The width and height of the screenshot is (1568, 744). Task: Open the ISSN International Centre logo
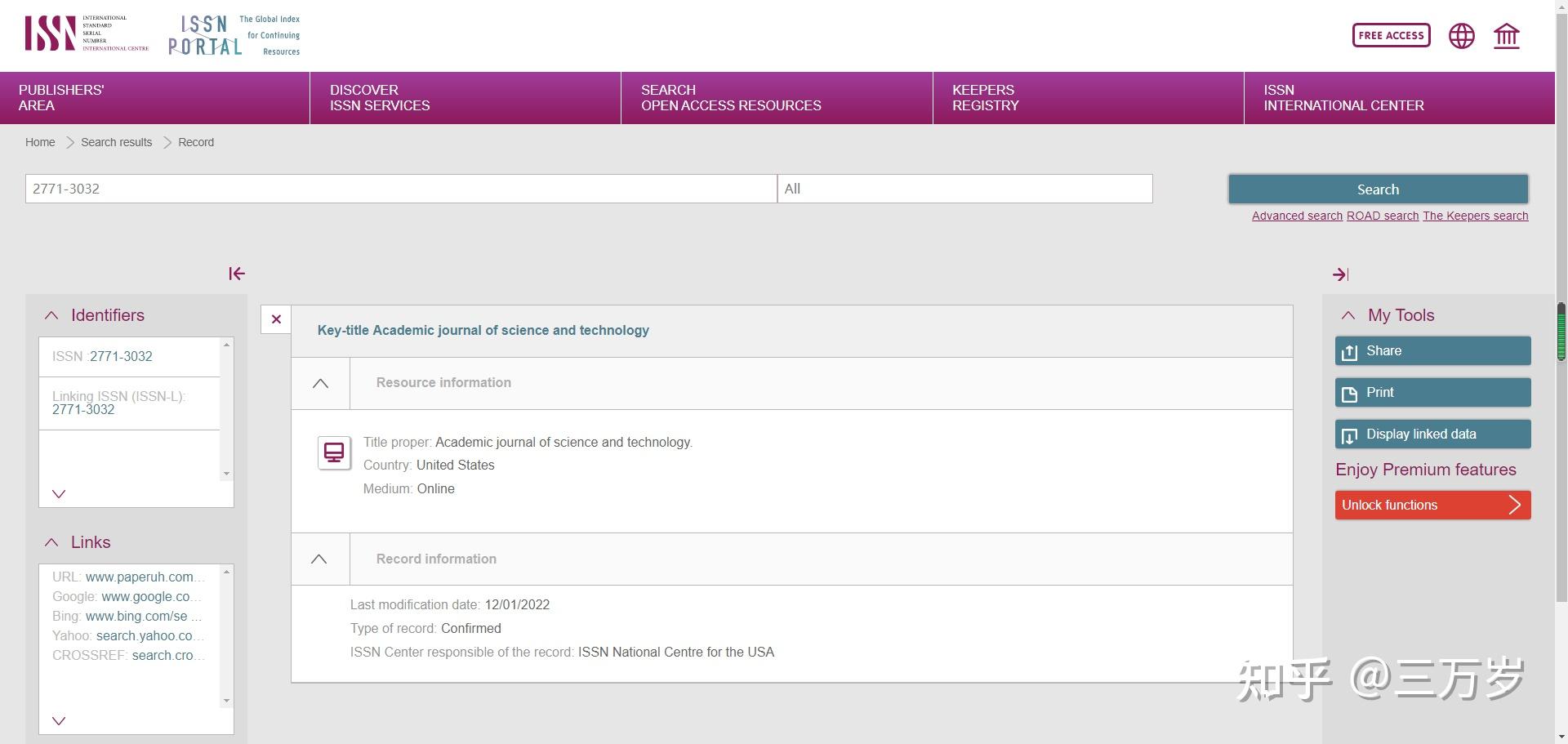tap(87, 33)
